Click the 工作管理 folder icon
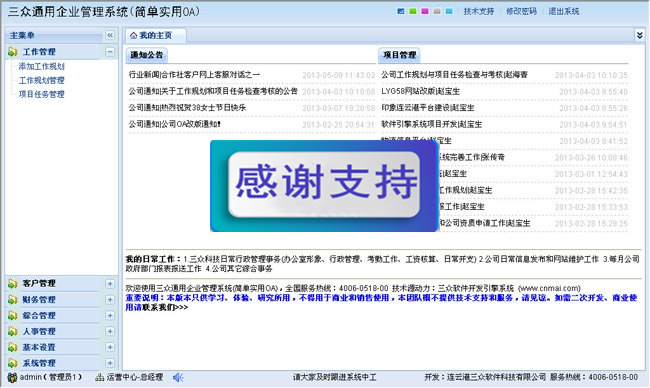The image size is (650, 388). [13, 52]
